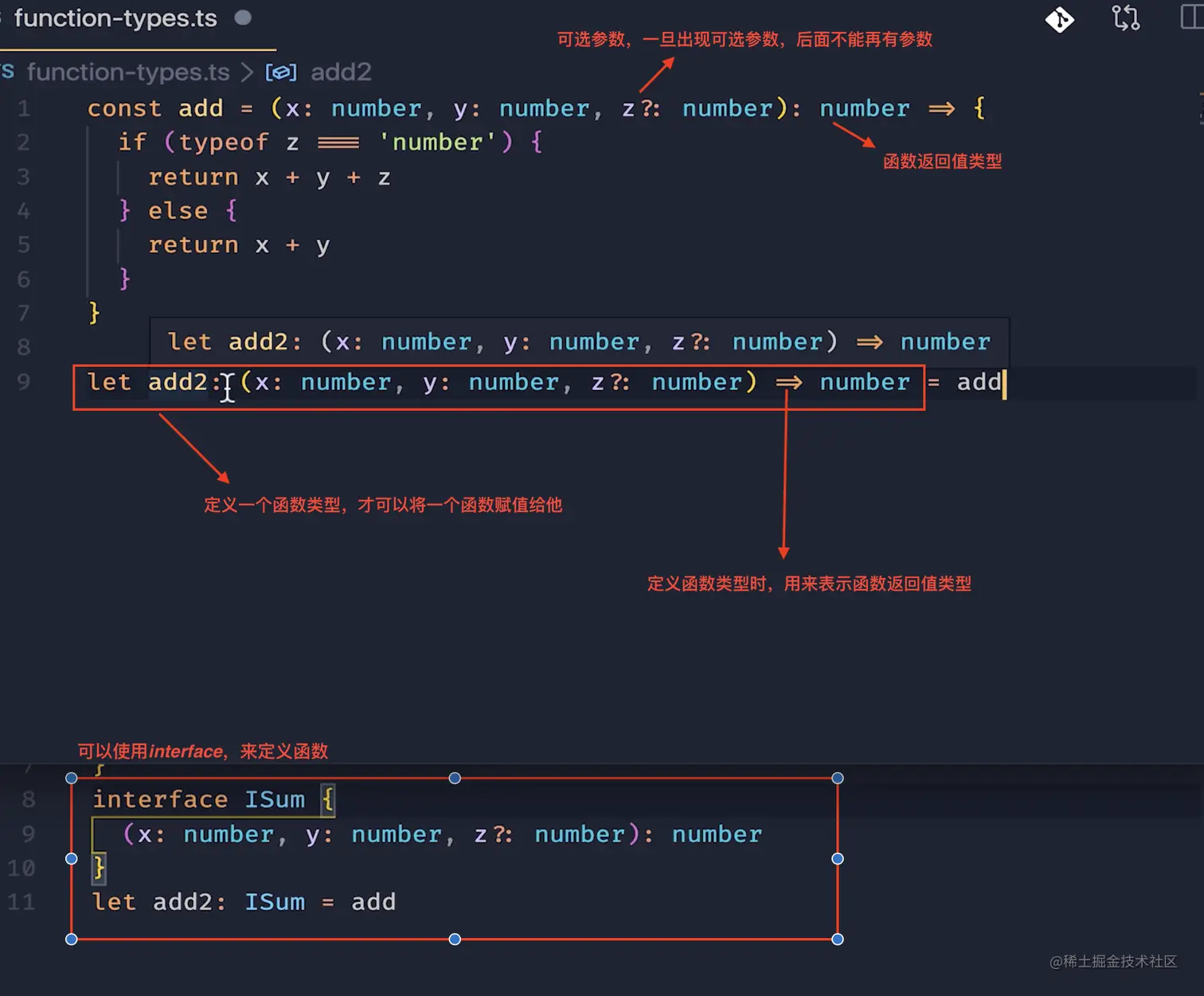Click line number 11 in the lower editor

point(21,902)
